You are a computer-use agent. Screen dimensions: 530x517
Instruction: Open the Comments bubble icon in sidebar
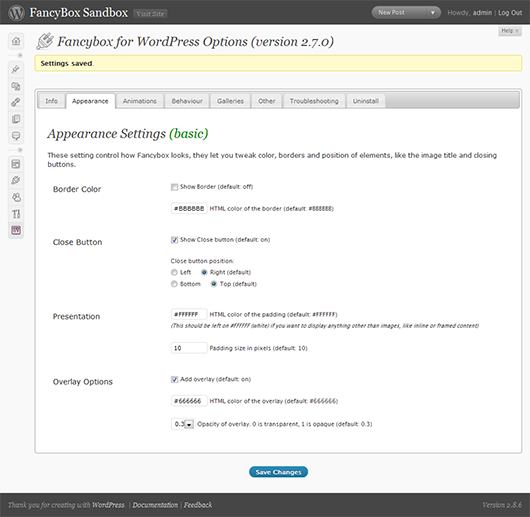pyautogui.click(x=16, y=136)
